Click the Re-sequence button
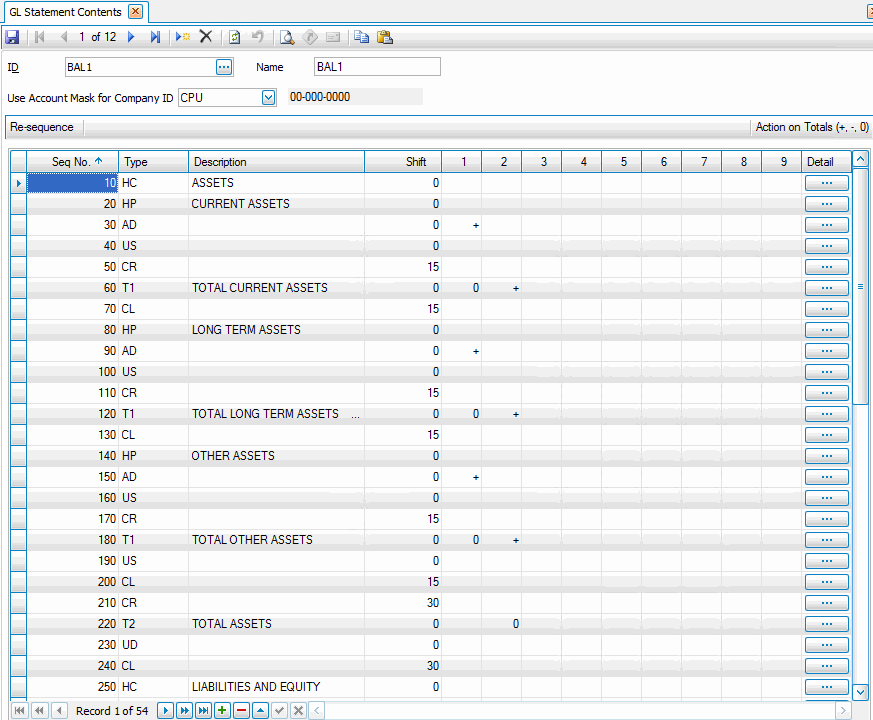This screenshot has height=720, width=873. point(42,127)
